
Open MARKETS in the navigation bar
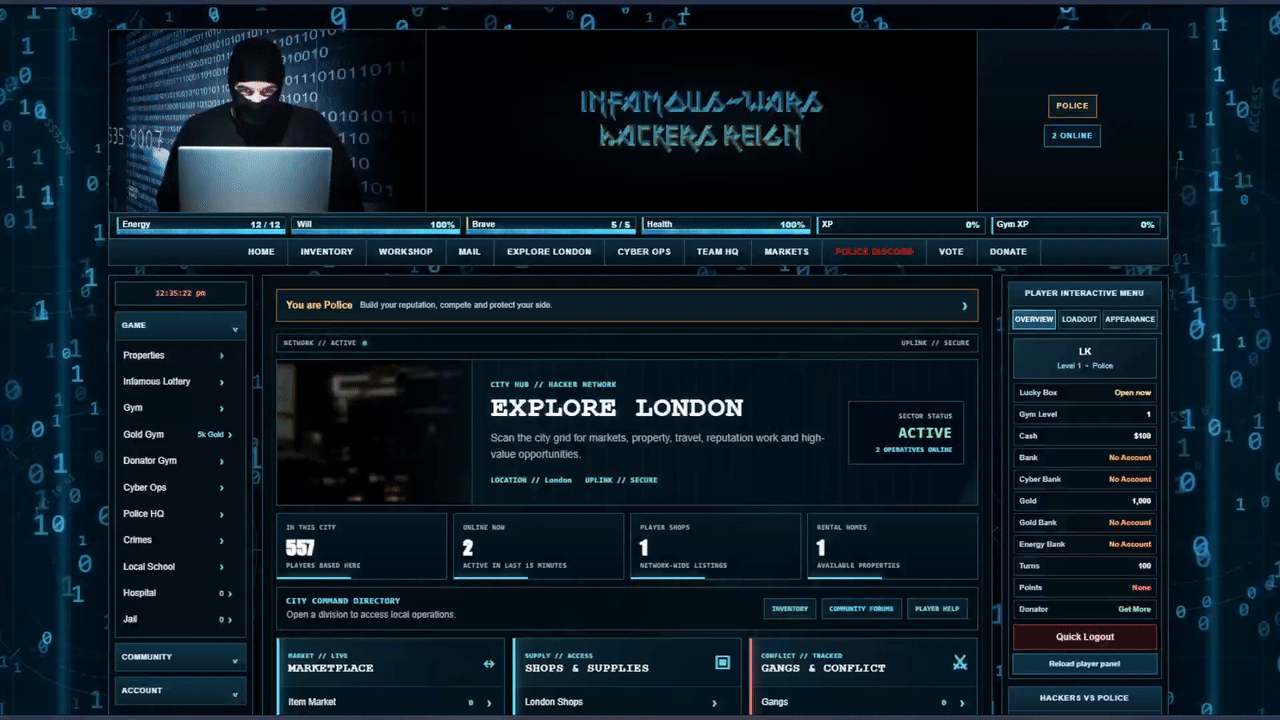[787, 252]
